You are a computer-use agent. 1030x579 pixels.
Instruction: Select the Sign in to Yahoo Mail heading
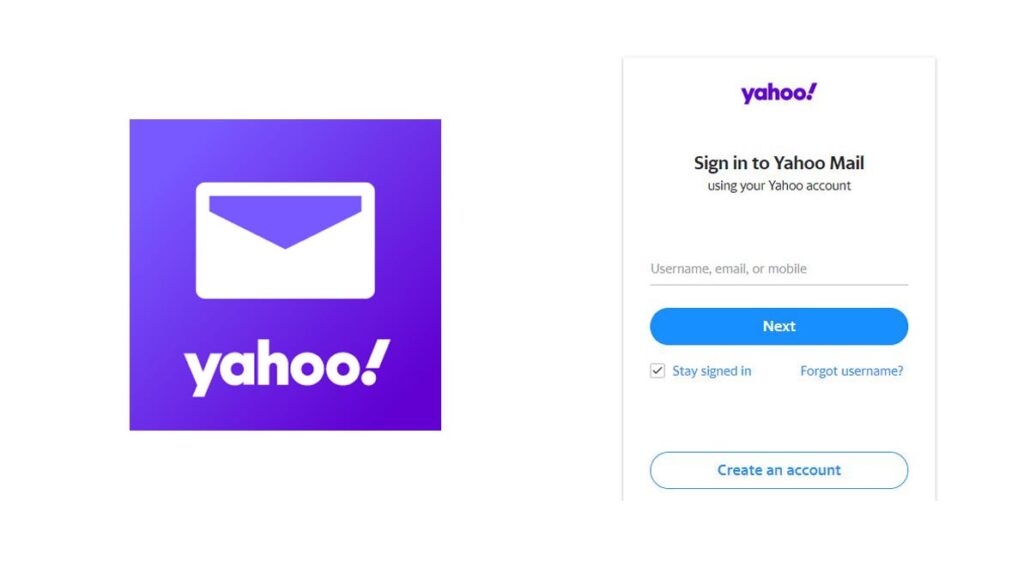pos(779,163)
